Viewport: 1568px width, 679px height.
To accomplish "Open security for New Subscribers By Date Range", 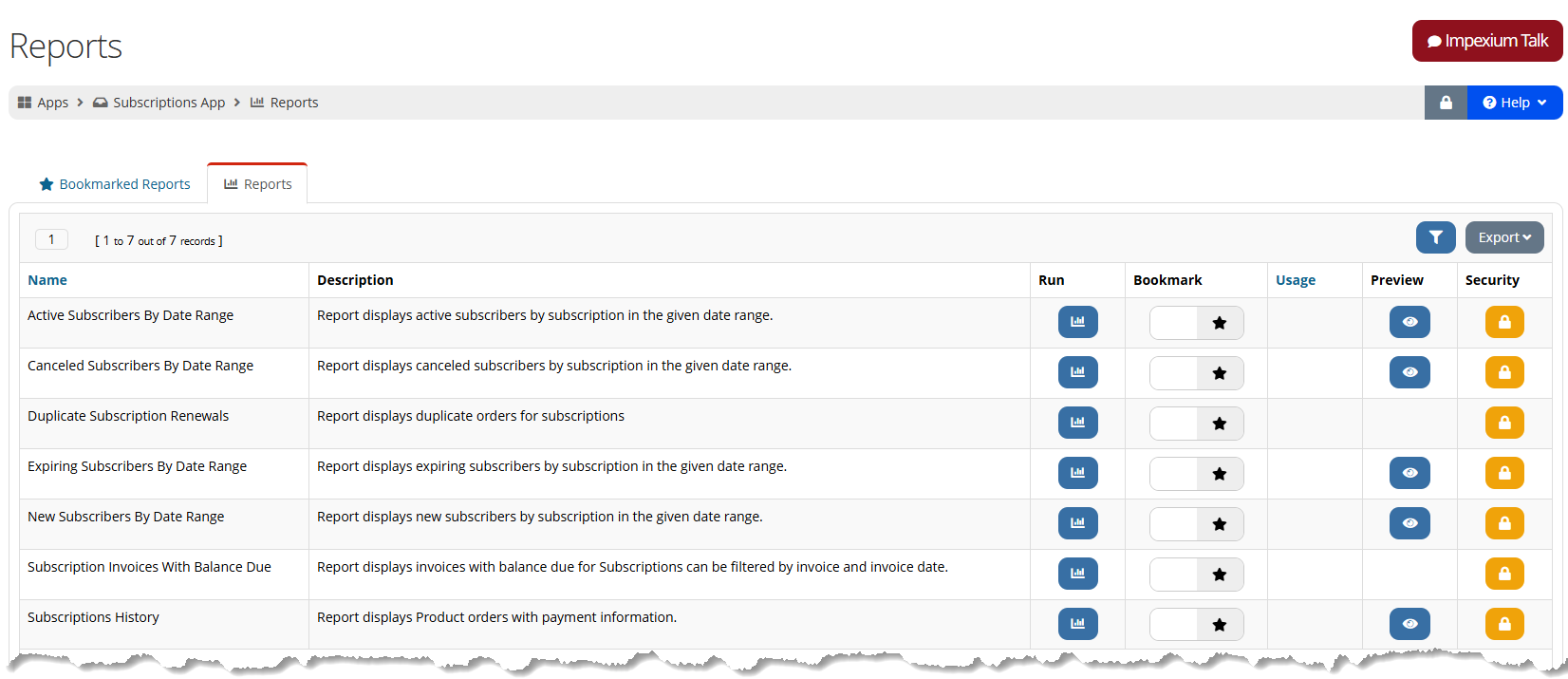I will pos(1504,523).
